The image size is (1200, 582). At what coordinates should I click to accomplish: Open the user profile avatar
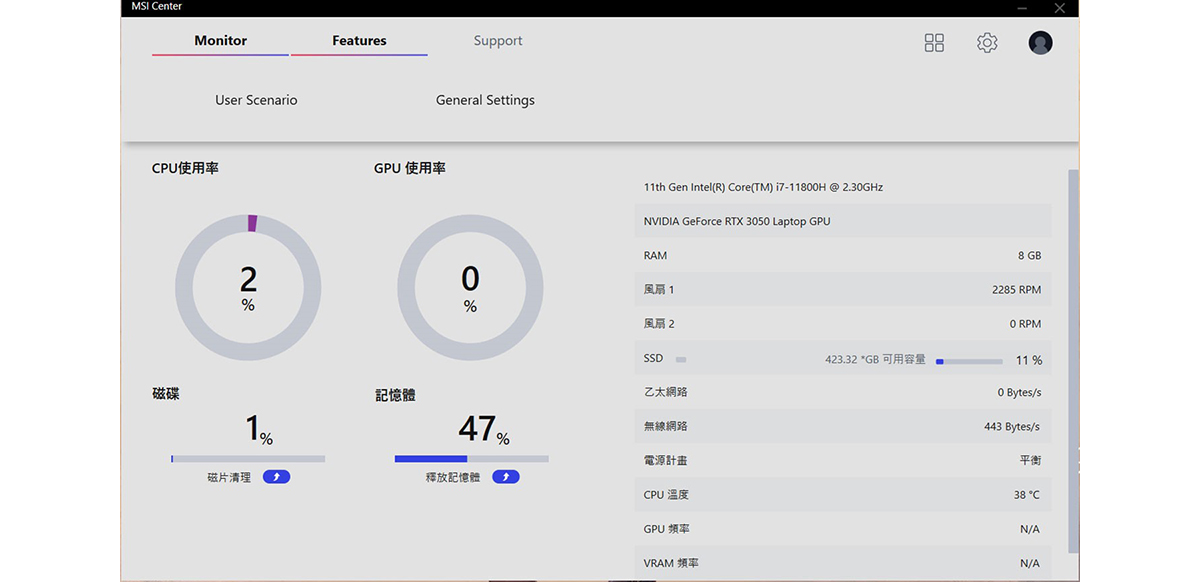point(1040,42)
